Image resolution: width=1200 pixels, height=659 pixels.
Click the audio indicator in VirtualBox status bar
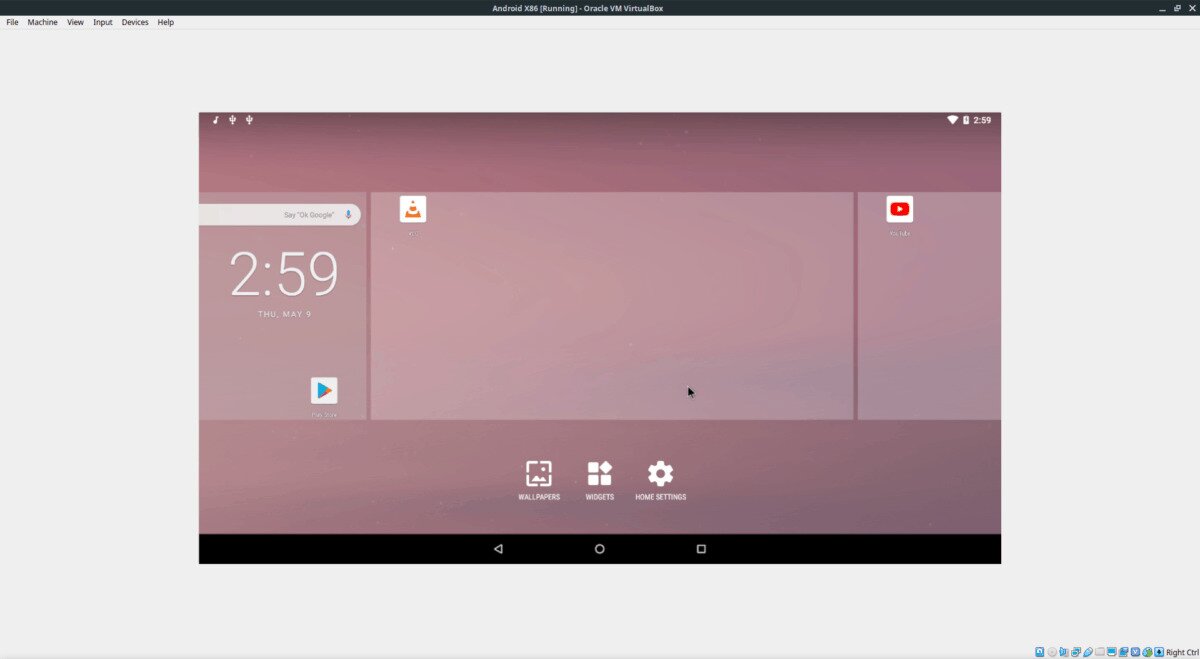pos(1064,652)
